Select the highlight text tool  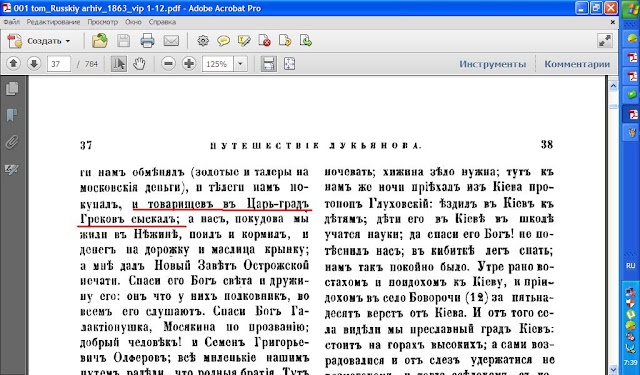244,41
